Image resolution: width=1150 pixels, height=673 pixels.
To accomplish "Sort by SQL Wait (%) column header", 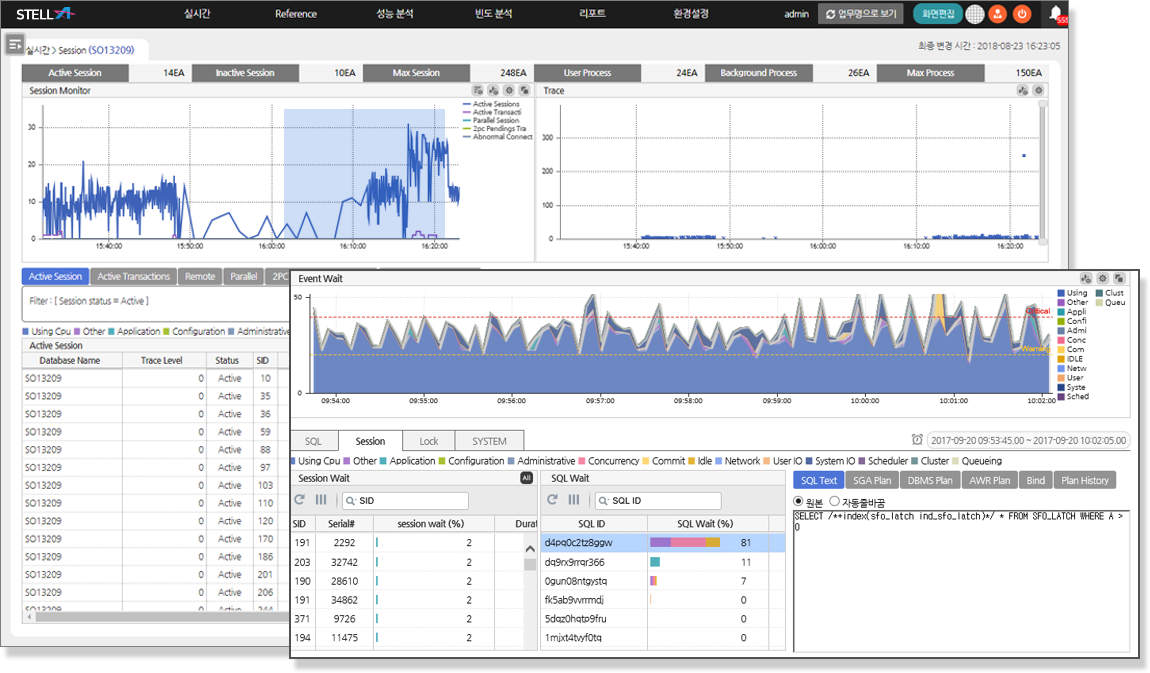I will coord(706,523).
